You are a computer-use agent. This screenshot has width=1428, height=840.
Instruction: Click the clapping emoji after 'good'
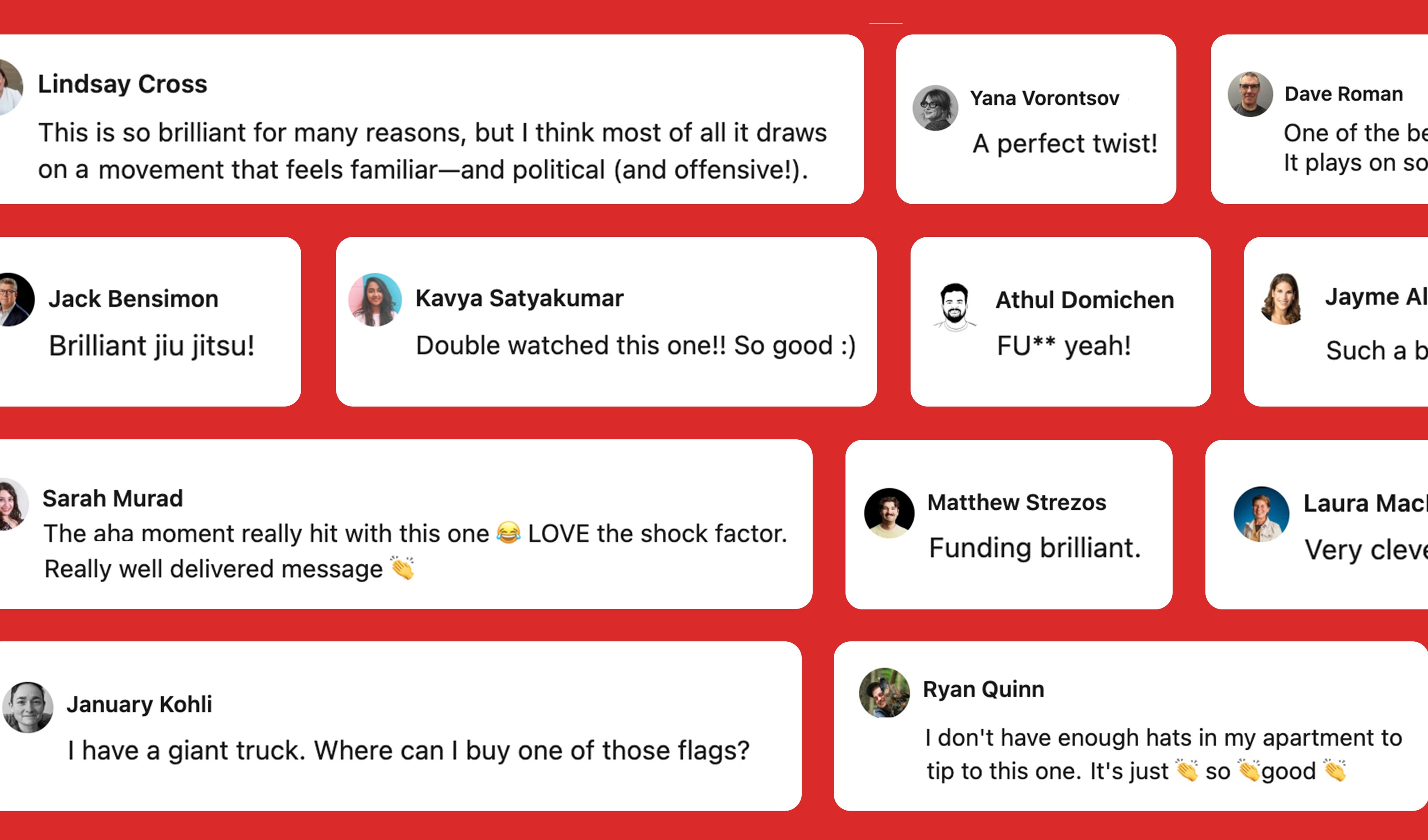tap(1335, 770)
